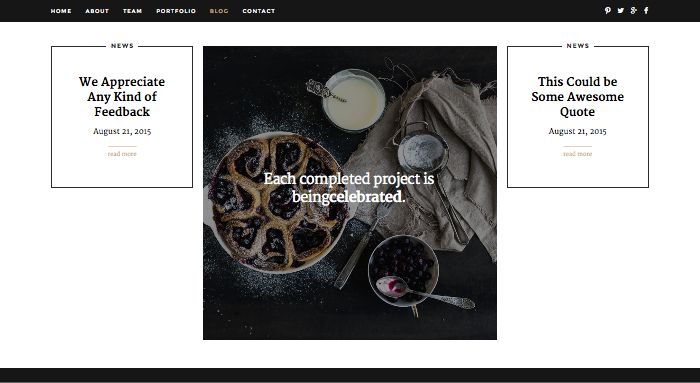Viewport: 700px width, 383px height.
Task: Go to Contact page
Action: point(259,11)
